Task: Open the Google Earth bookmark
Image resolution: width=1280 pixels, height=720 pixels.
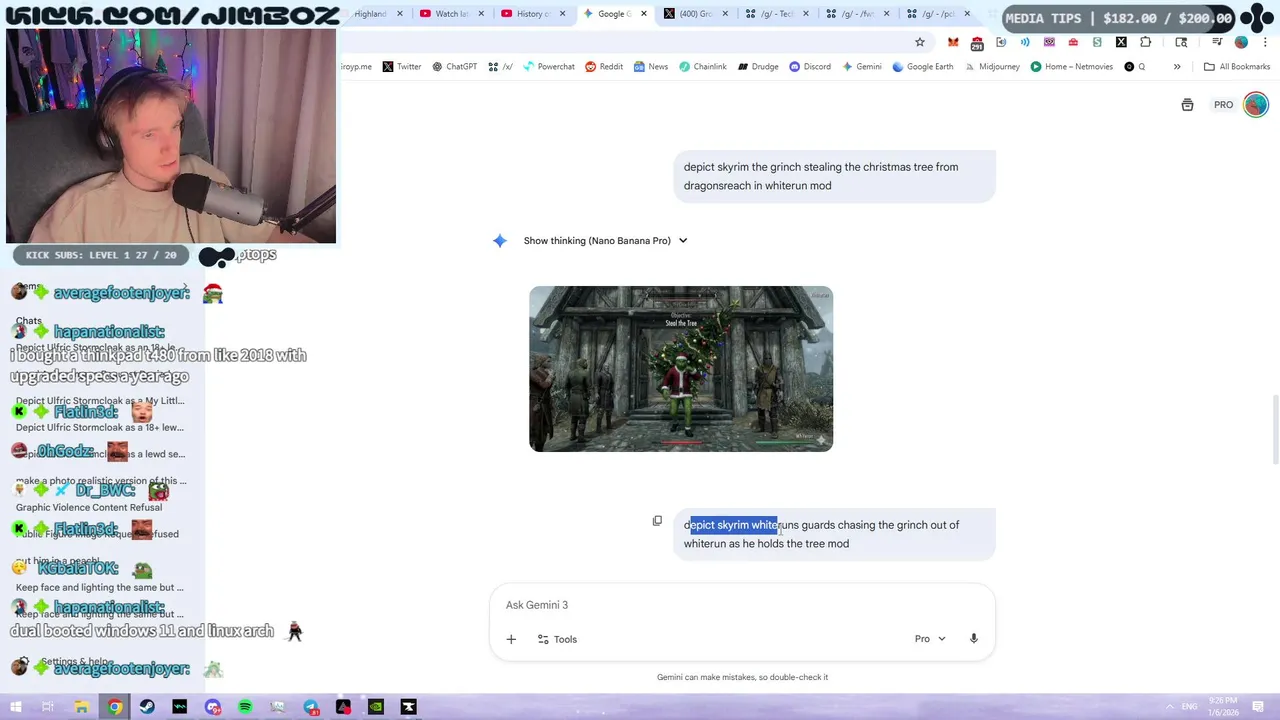Action: tap(923, 67)
